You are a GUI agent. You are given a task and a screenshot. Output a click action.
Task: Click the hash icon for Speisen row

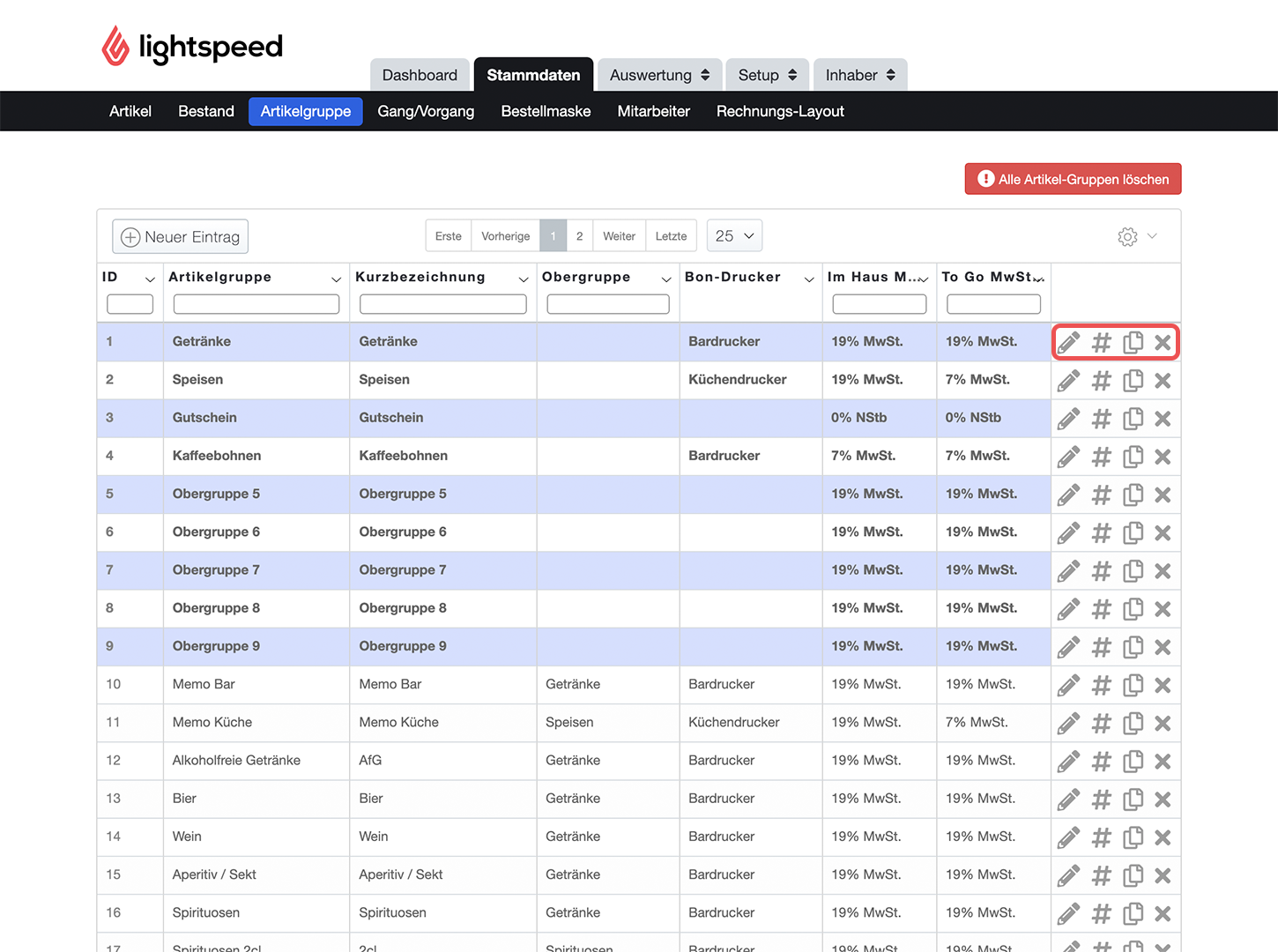(x=1101, y=381)
